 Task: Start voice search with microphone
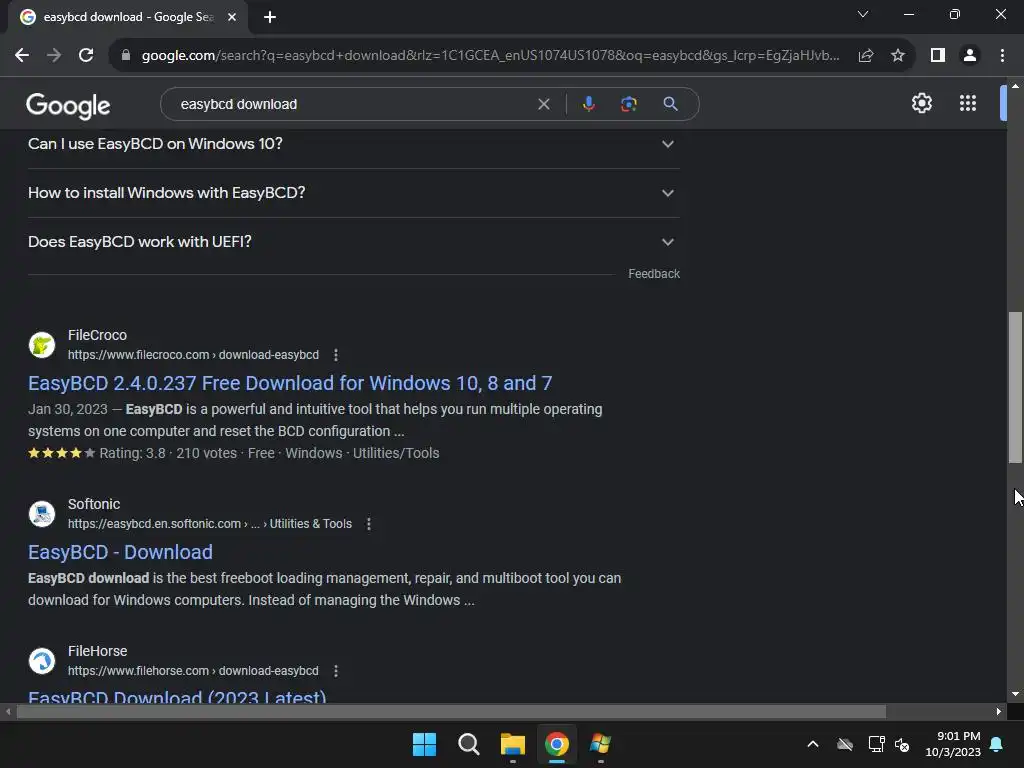coord(588,104)
